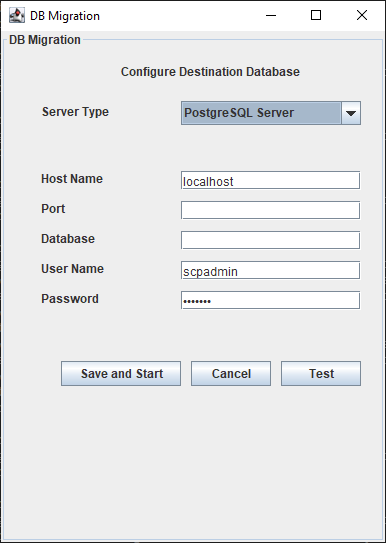This screenshot has width=386, height=543.
Task: Close the DB Migration window
Action: [x=362, y=16]
